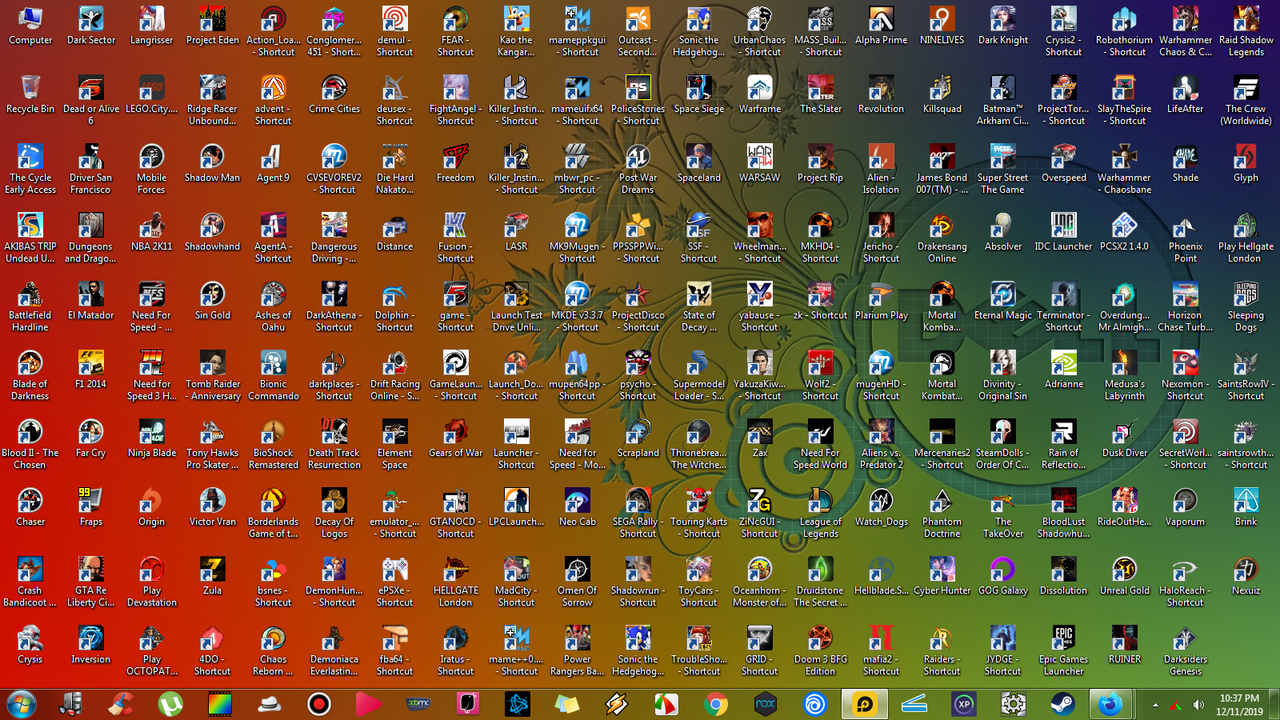Select the Killsquad icon
Screen dimensions: 1280x720
[942, 94]
